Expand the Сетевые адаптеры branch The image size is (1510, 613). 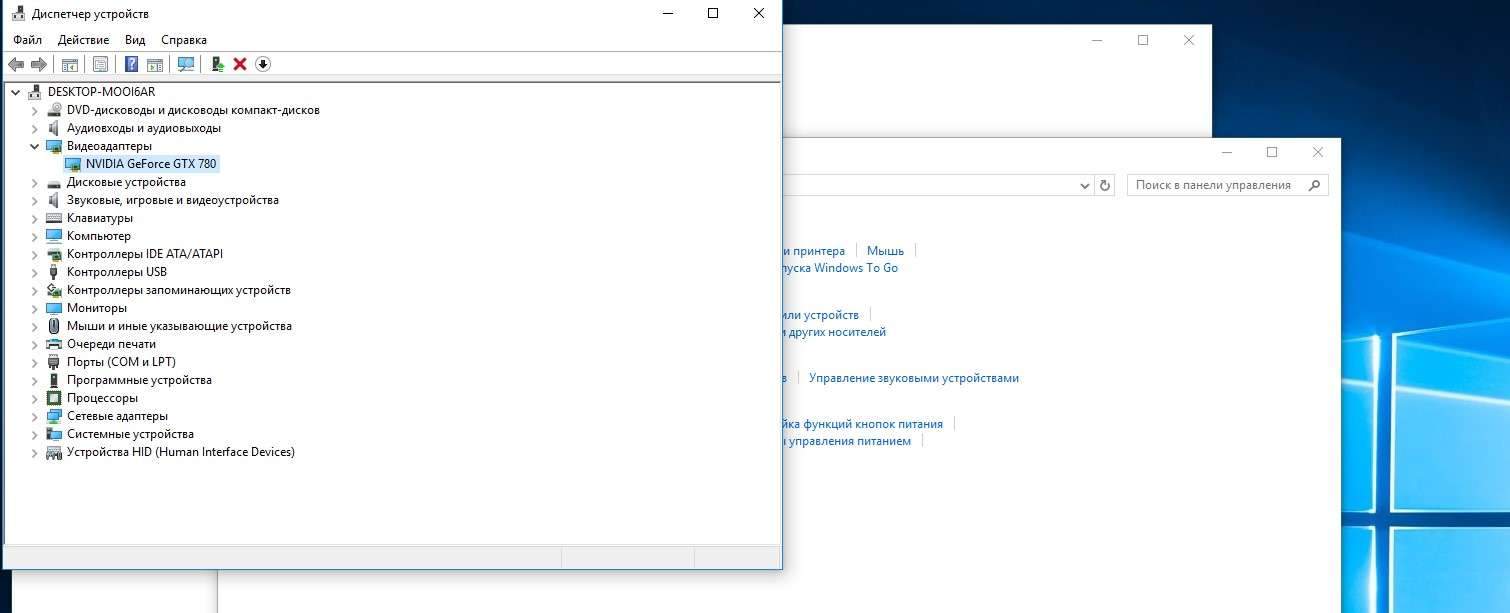pyautogui.click(x=34, y=416)
